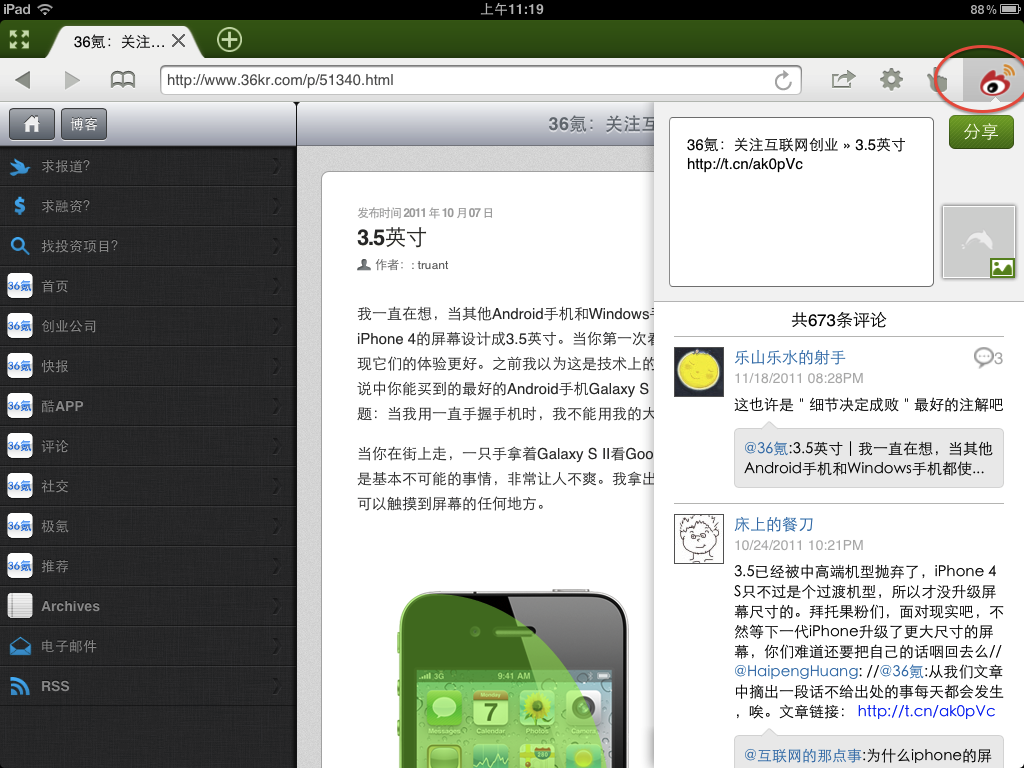1024x768 pixels.
Task: Reload the page with refresh icon
Action: pyautogui.click(x=783, y=80)
